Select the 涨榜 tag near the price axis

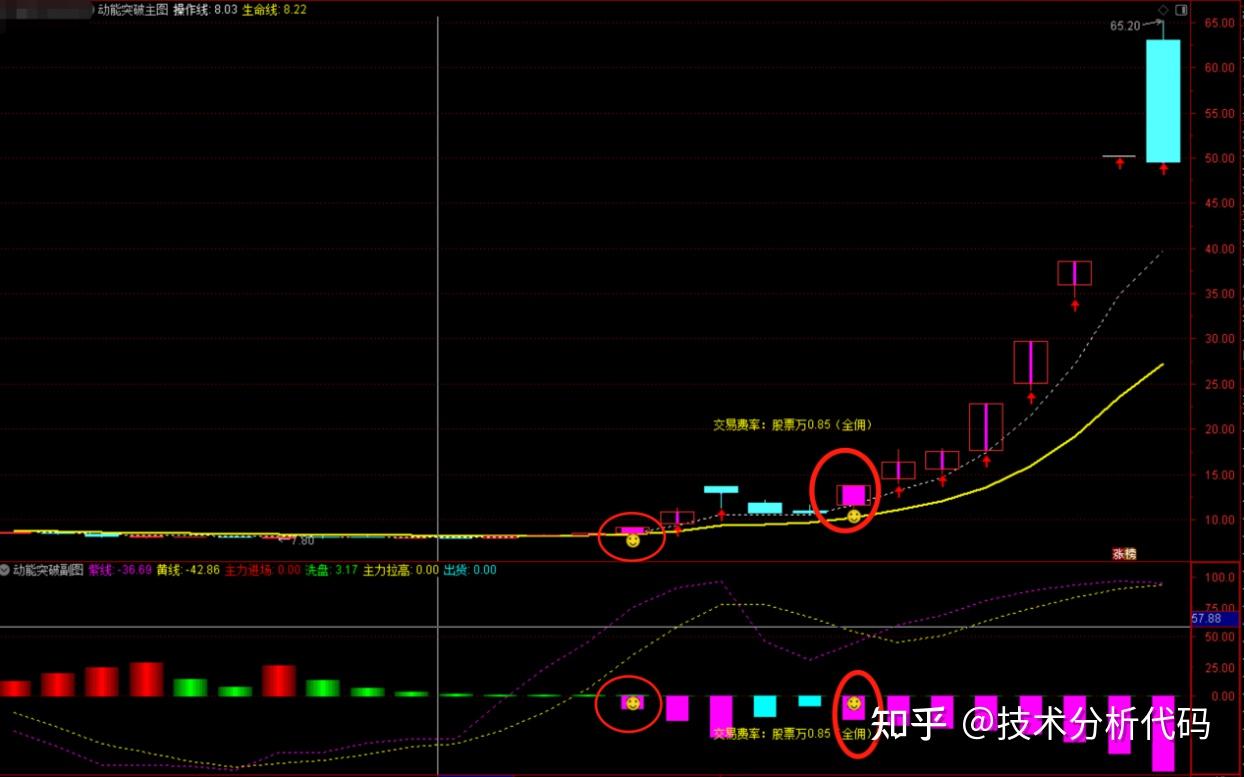pos(1124,553)
